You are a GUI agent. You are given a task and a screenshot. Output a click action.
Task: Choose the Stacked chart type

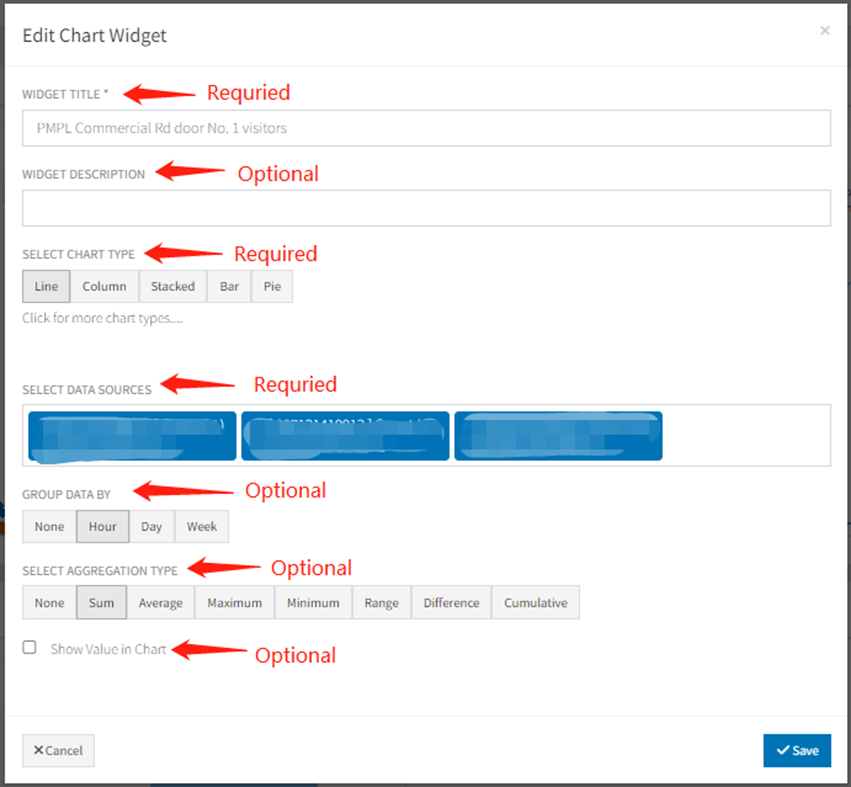coord(173,286)
